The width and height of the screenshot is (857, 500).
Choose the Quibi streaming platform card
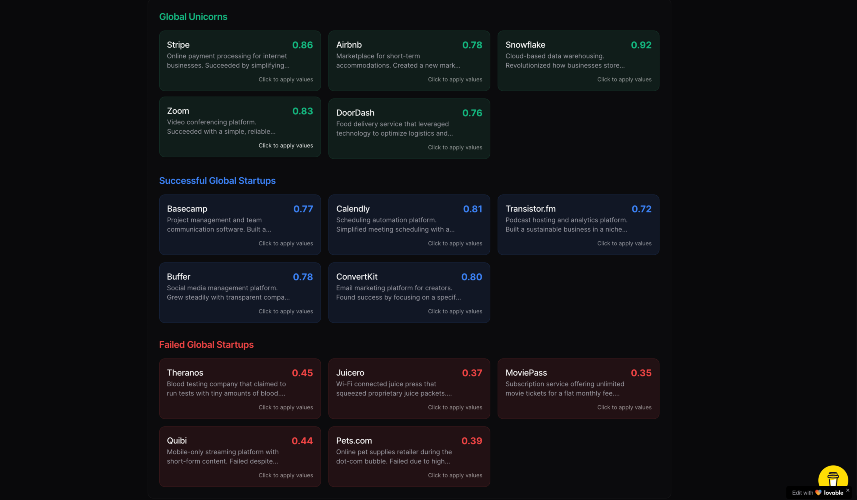(x=240, y=456)
